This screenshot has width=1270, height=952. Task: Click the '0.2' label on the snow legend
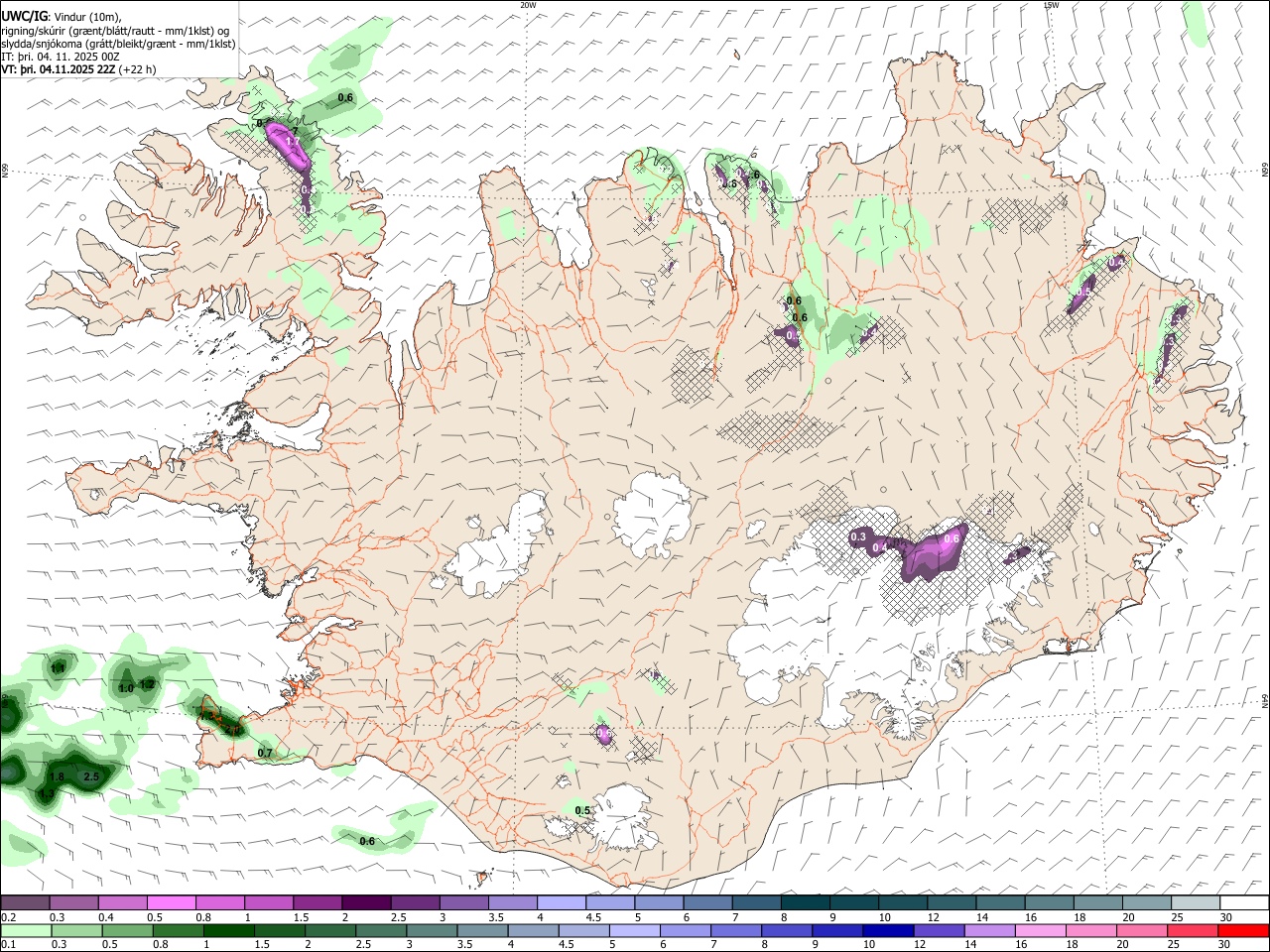point(8,917)
